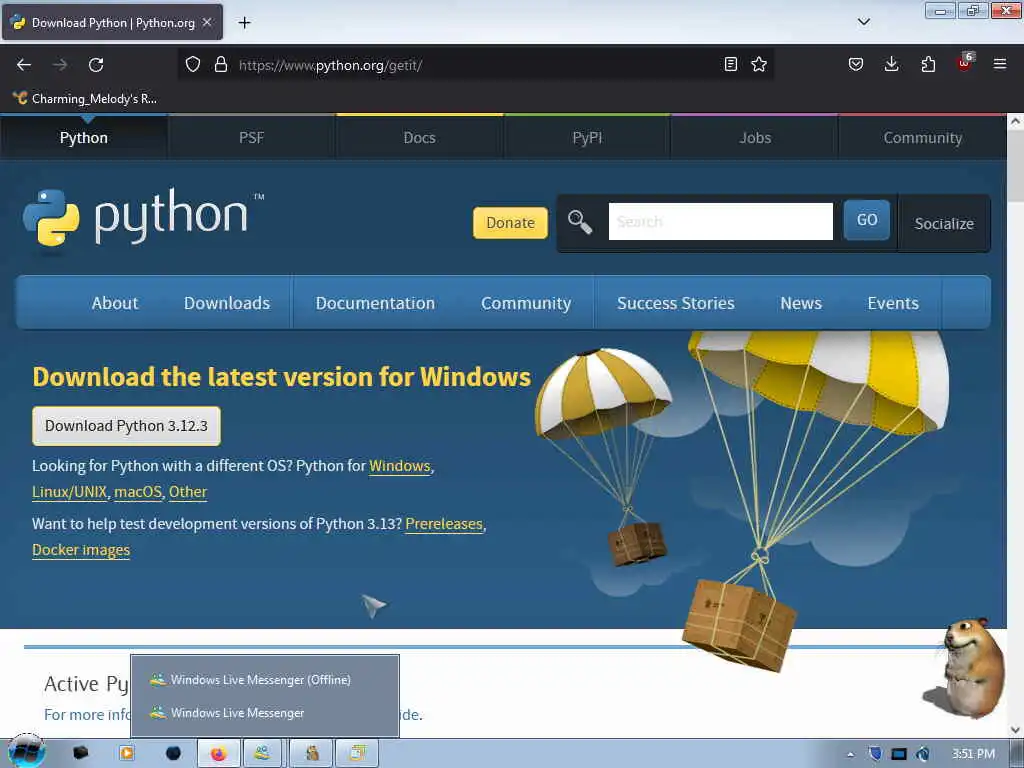The width and height of the screenshot is (1024, 768).
Task: Select the Python top site tab
Action: click(x=84, y=137)
